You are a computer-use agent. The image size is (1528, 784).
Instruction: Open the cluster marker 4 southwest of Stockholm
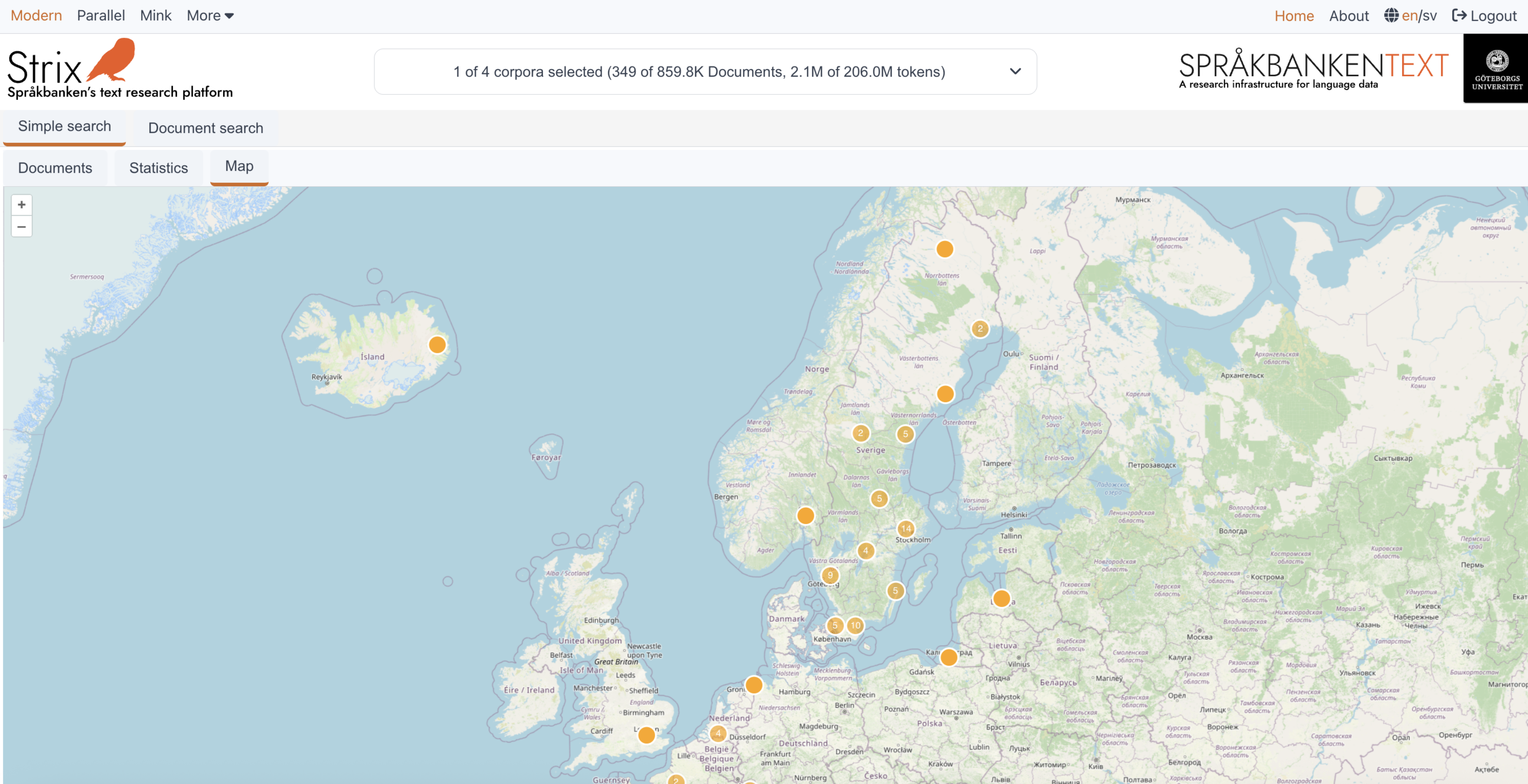click(865, 551)
